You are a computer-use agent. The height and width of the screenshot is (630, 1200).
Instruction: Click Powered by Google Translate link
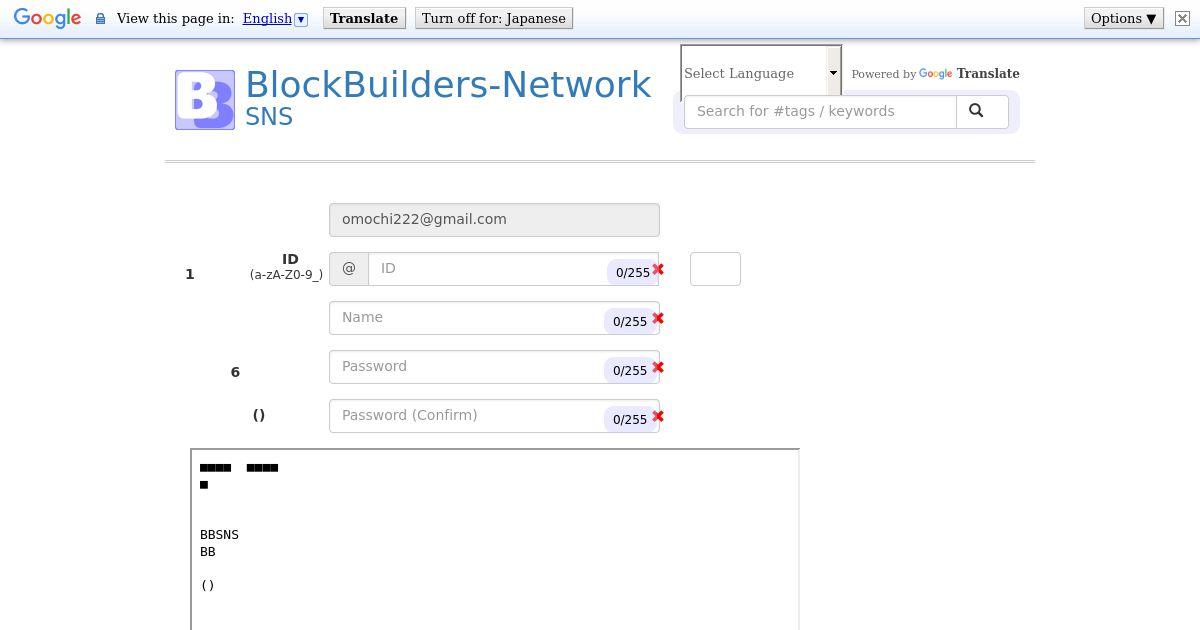[x=935, y=74]
